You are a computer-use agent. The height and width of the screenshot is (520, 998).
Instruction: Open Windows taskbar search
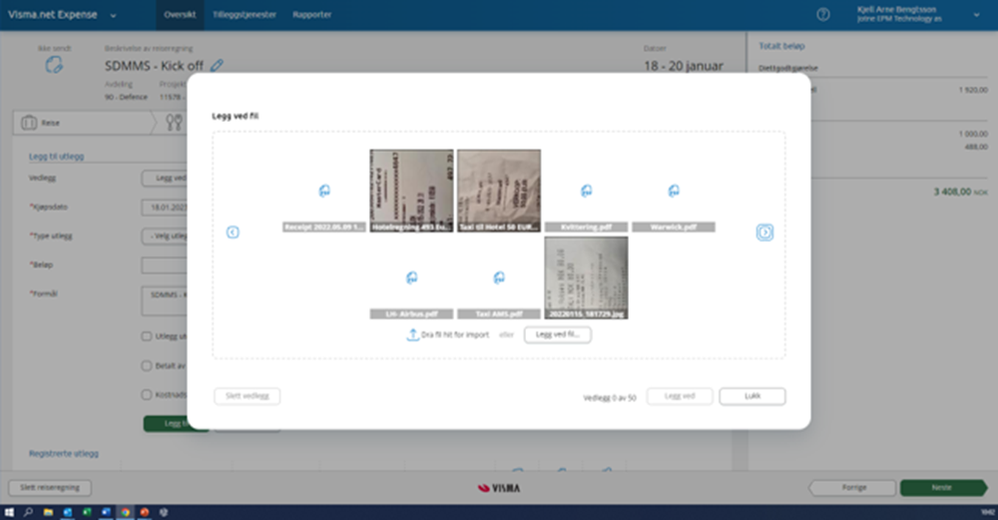tap(29, 512)
